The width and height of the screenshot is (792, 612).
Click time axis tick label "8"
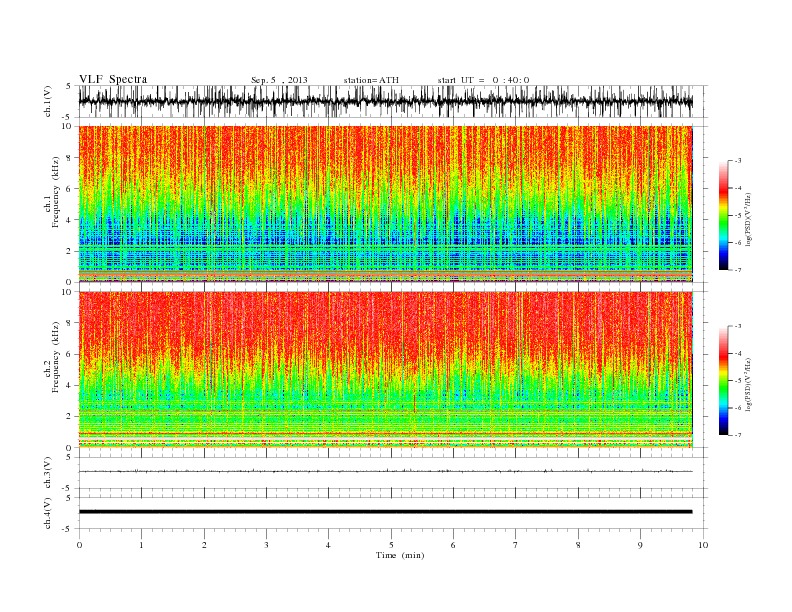[x=578, y=545]
